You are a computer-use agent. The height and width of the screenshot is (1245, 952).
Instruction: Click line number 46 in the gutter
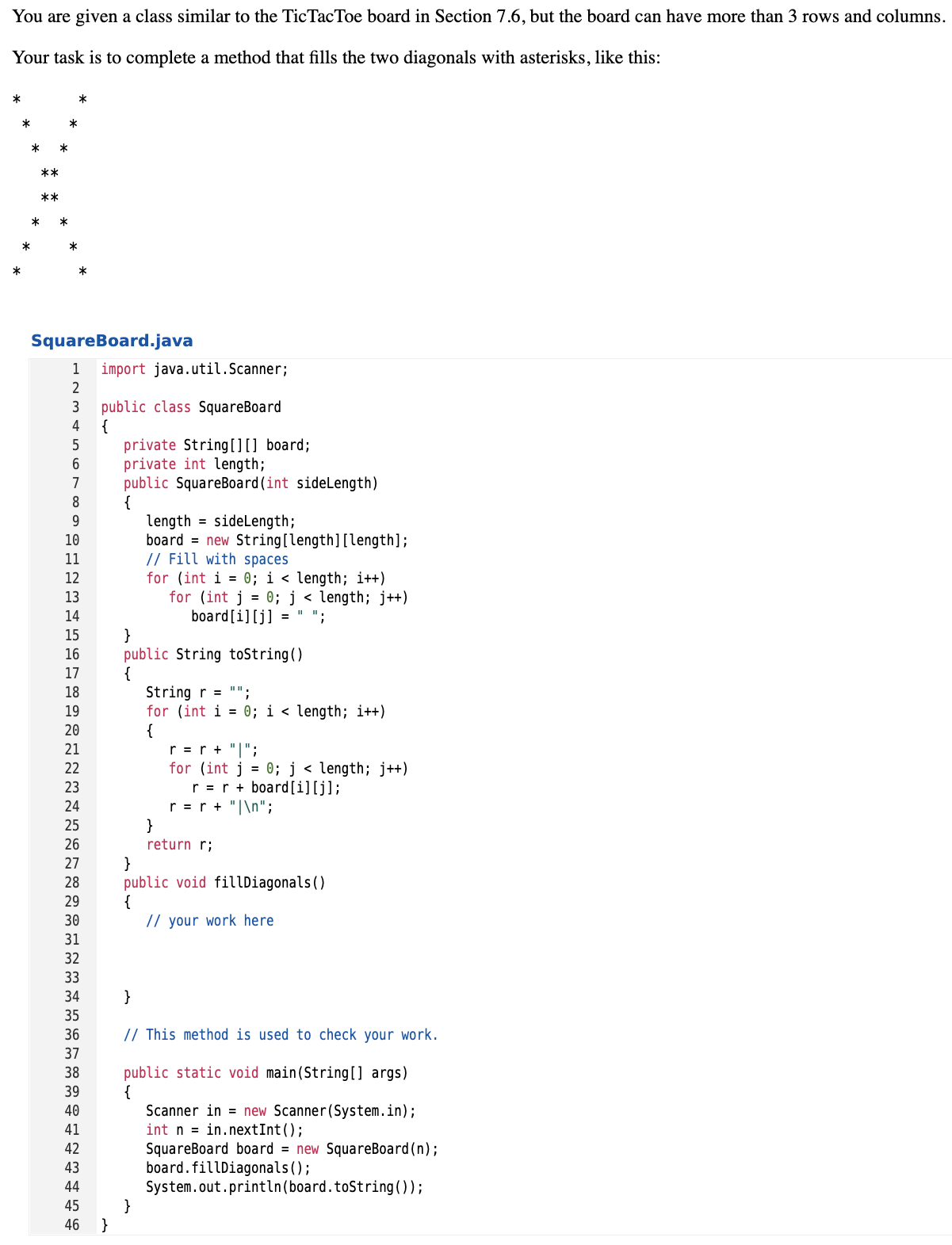click(72, 1225)
